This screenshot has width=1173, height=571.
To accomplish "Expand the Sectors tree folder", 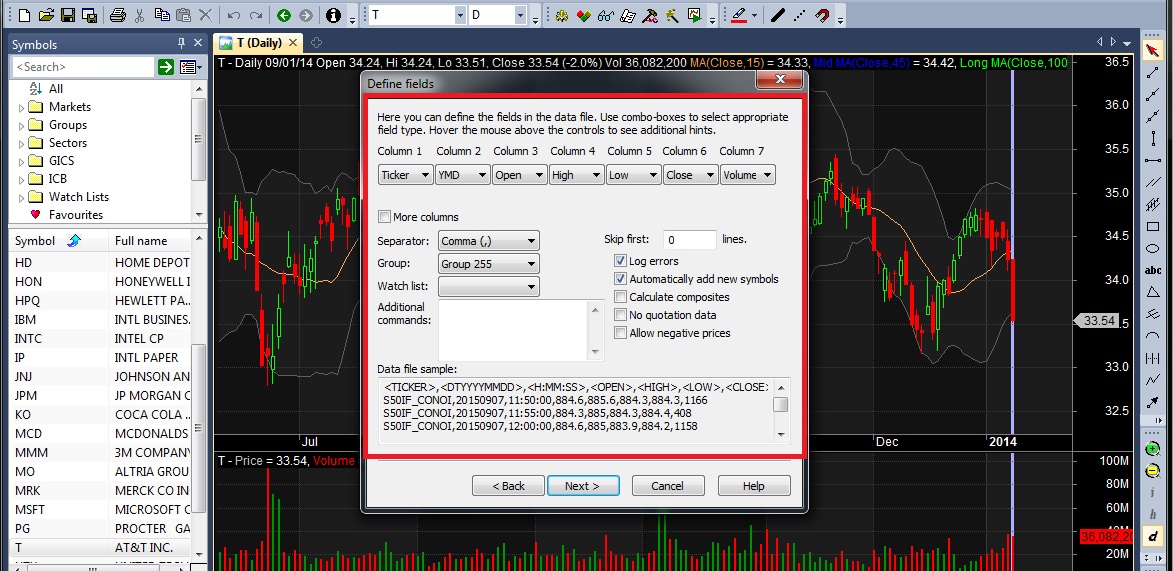I will coord(21,144).
